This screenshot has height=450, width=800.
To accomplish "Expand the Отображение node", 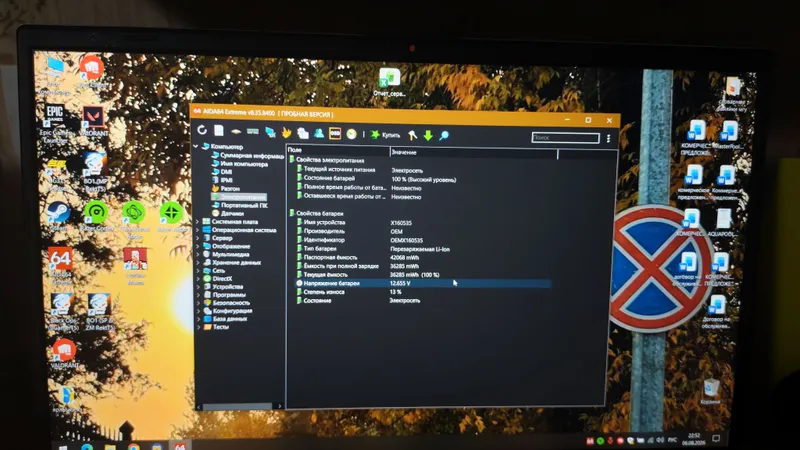I will pyautogui.click(x=197, y=246).
